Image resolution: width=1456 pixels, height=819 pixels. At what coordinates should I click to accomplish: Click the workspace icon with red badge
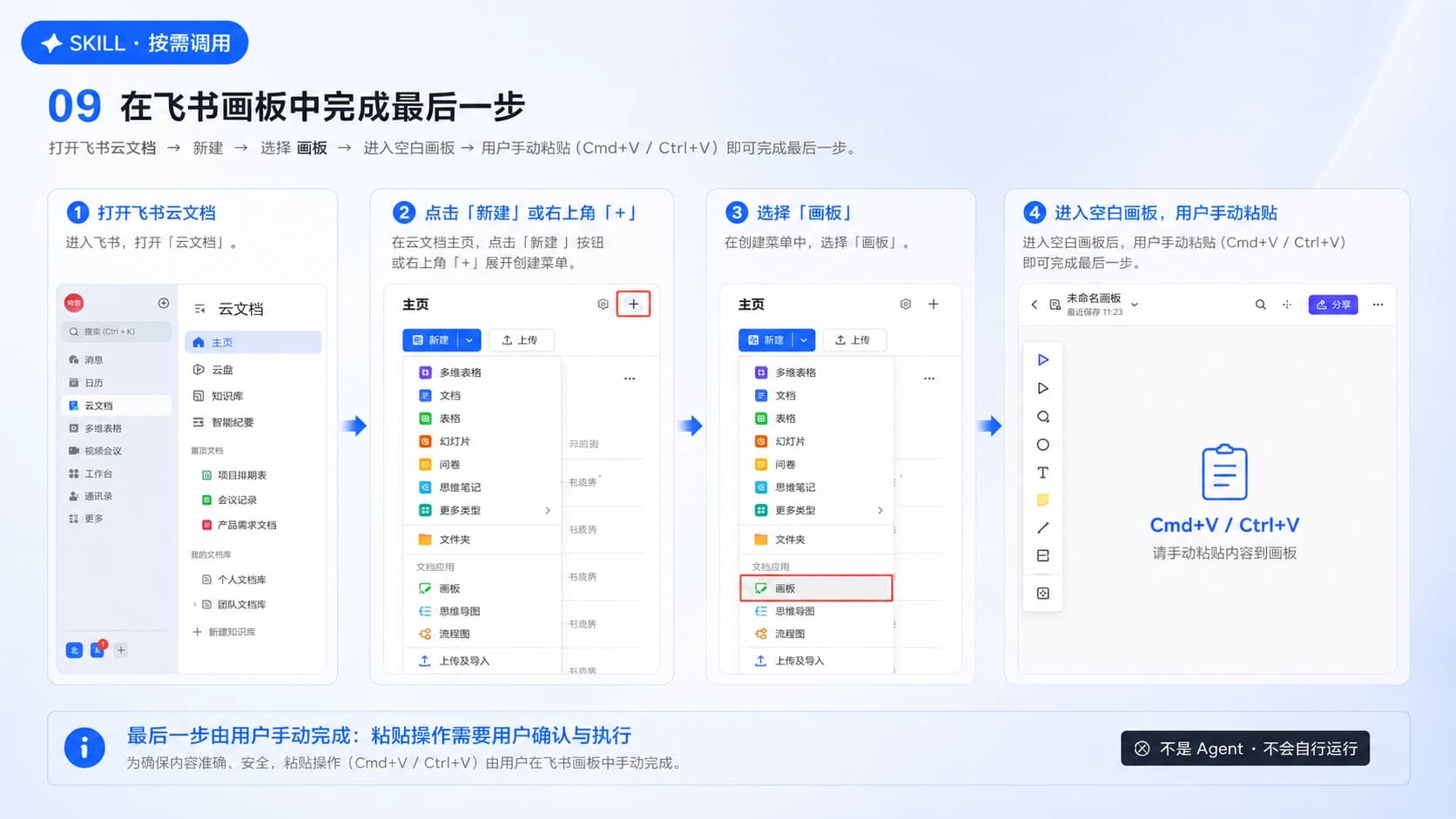(98, 649)
